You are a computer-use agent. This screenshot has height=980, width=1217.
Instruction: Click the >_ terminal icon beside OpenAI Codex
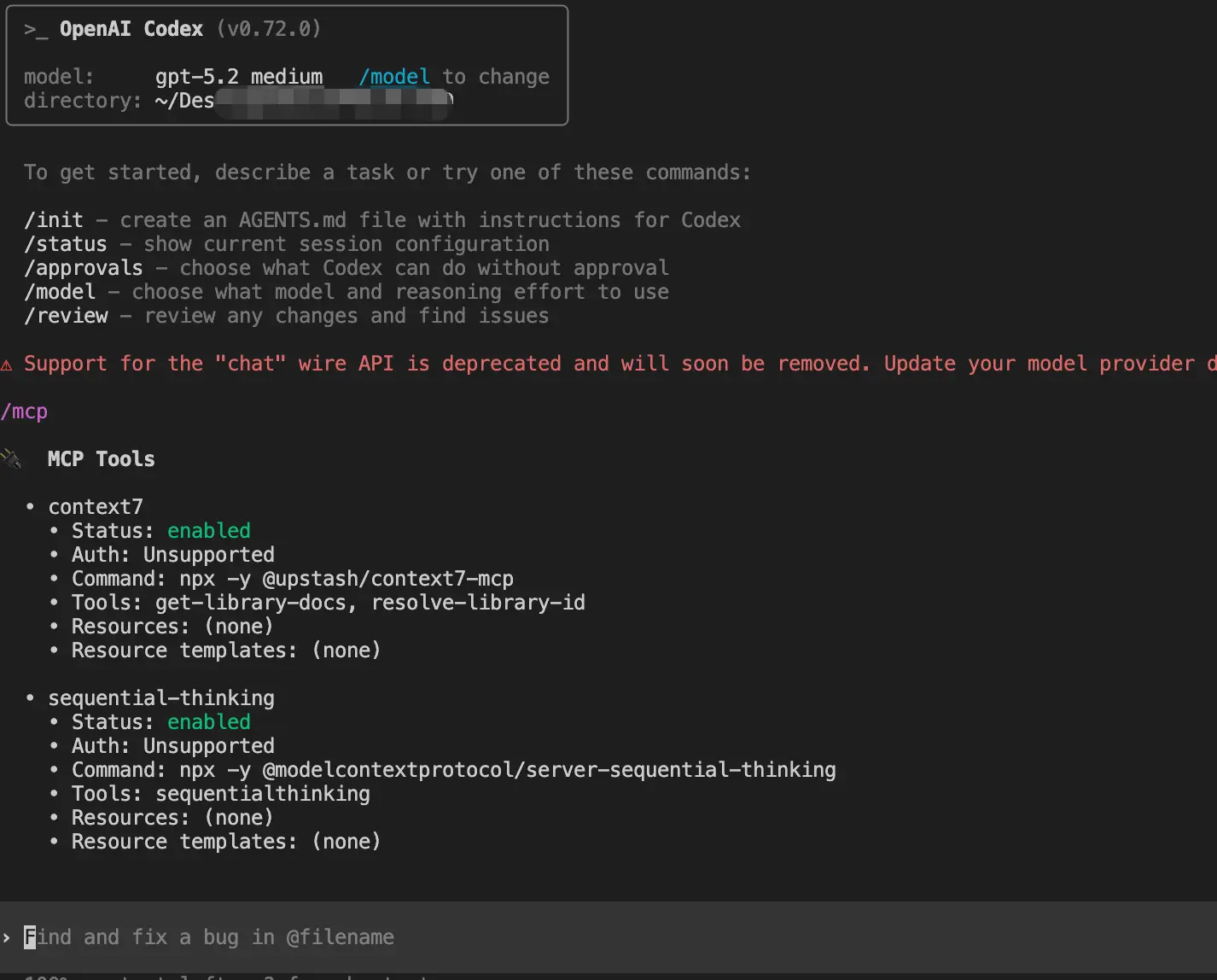(x=35, y=30)
